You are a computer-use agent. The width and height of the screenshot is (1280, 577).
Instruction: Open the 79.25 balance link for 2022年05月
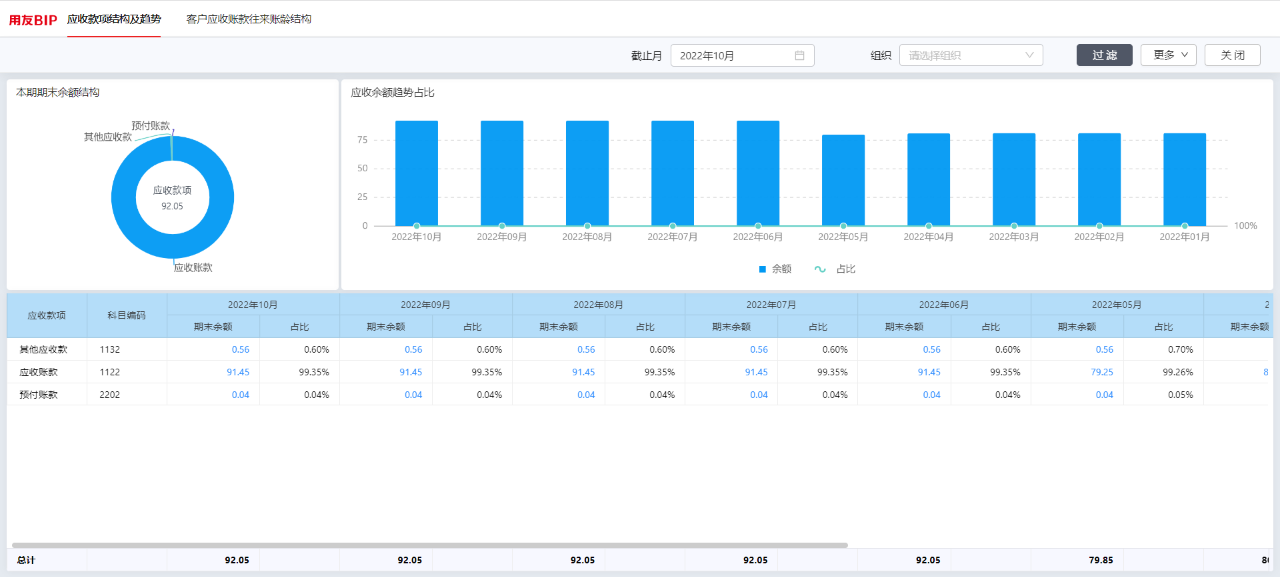[x=1103, y=372]
